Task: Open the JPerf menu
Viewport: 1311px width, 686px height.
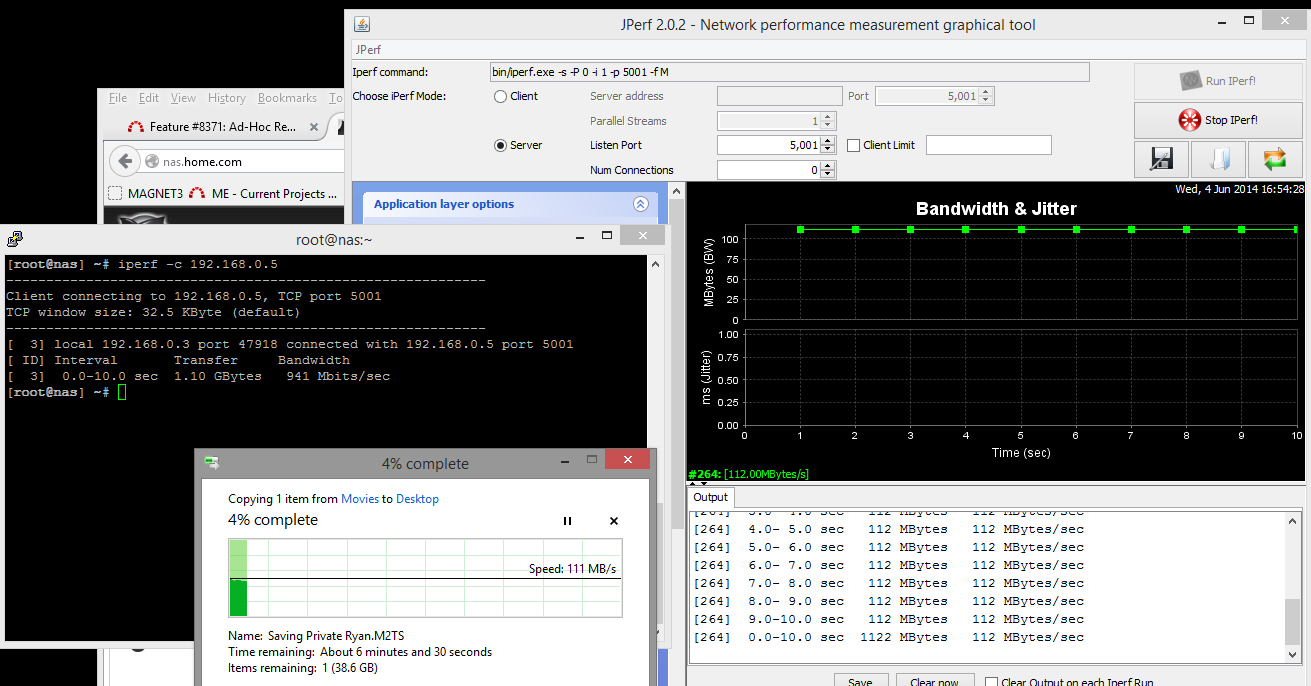Action: 368,49
